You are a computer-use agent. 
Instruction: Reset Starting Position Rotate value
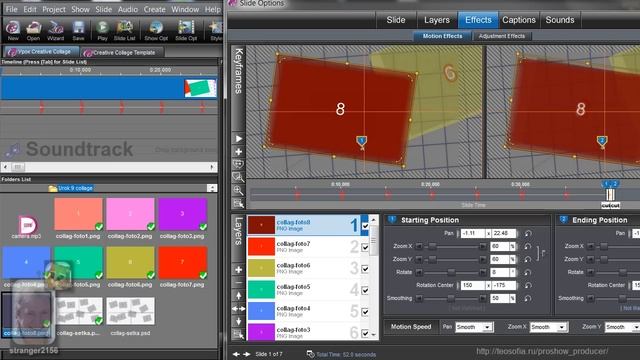click(x=528, y=272)
